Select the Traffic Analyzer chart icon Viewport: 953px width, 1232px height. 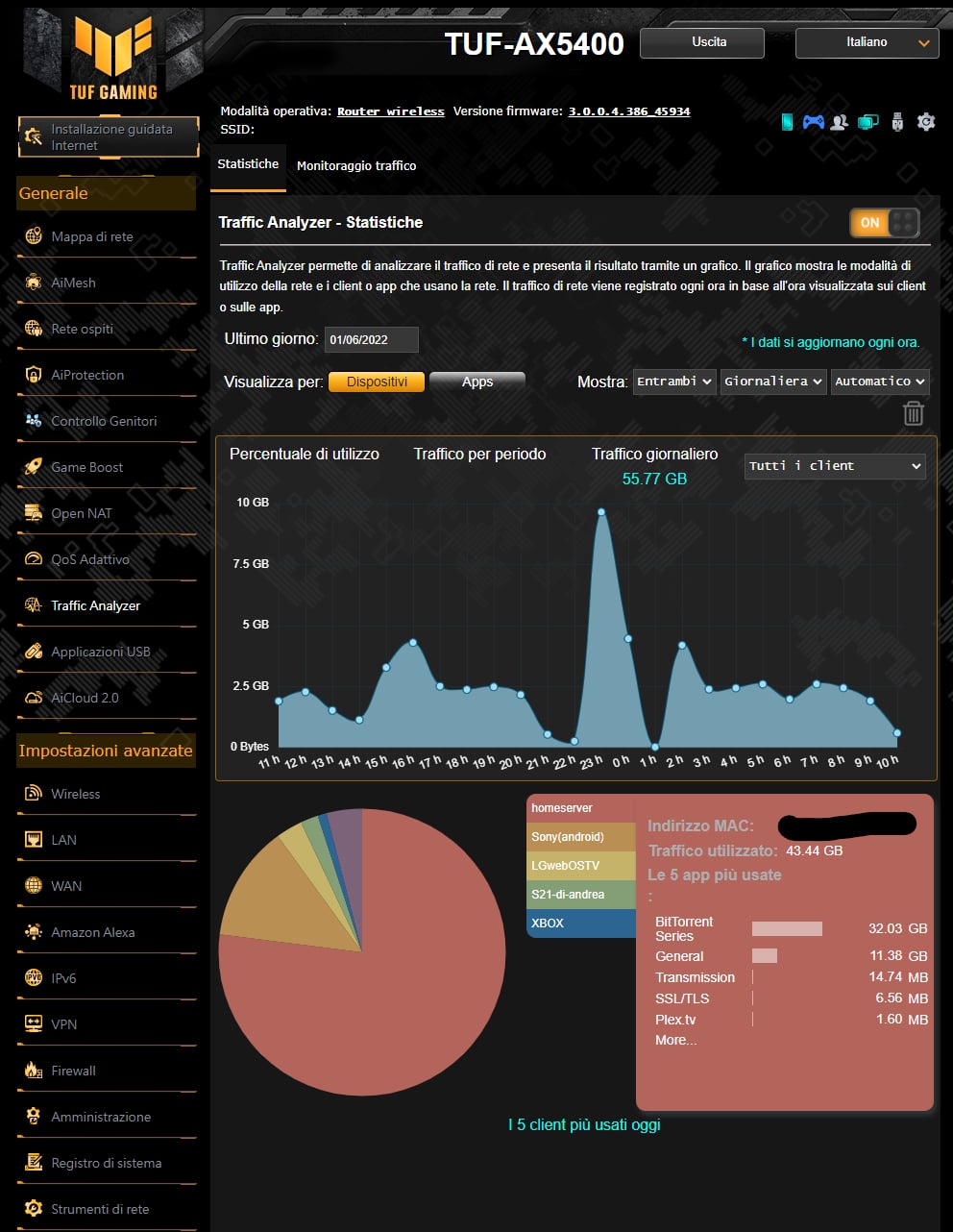pos(34,604)
